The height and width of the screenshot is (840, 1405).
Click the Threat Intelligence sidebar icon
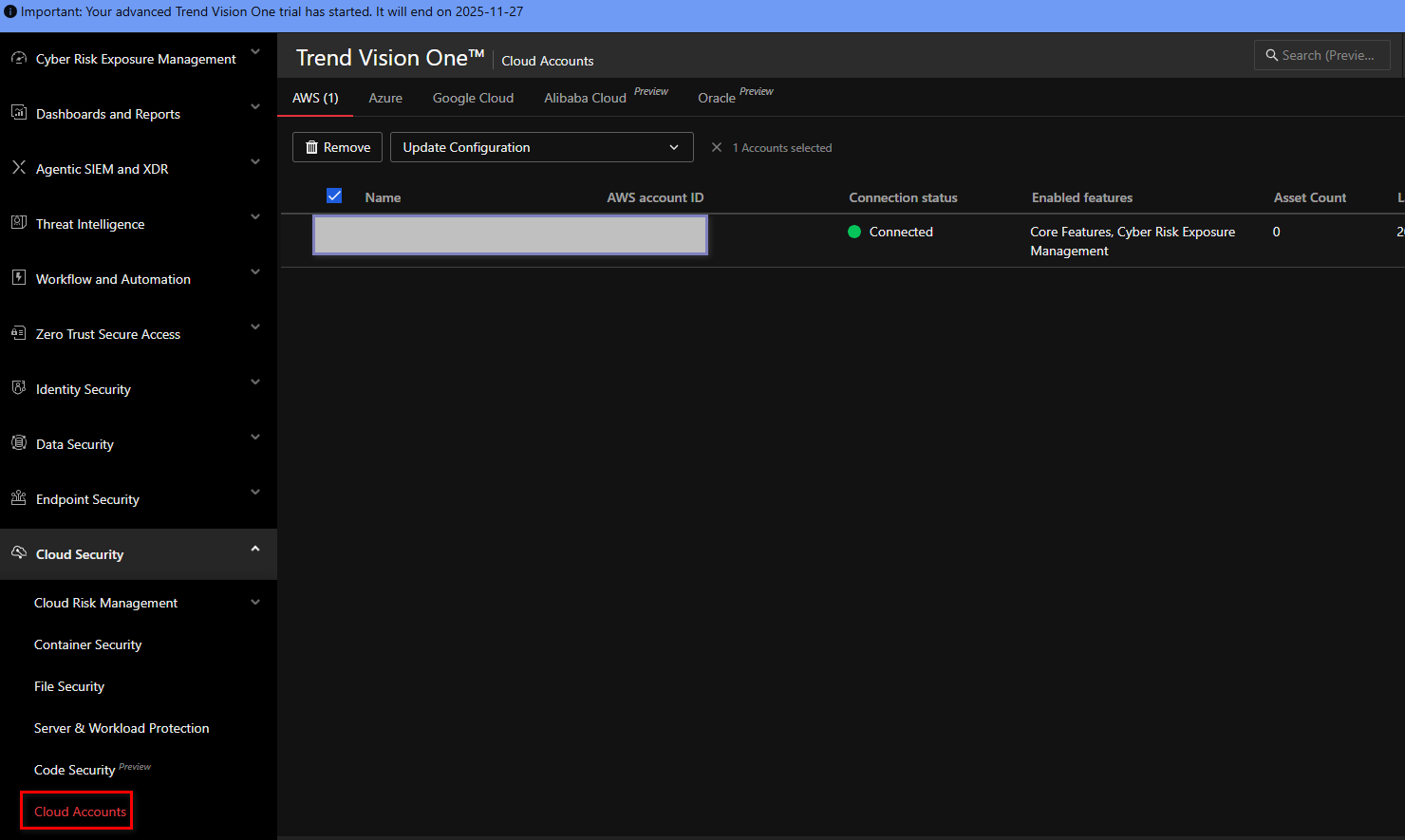click(18, 222)
